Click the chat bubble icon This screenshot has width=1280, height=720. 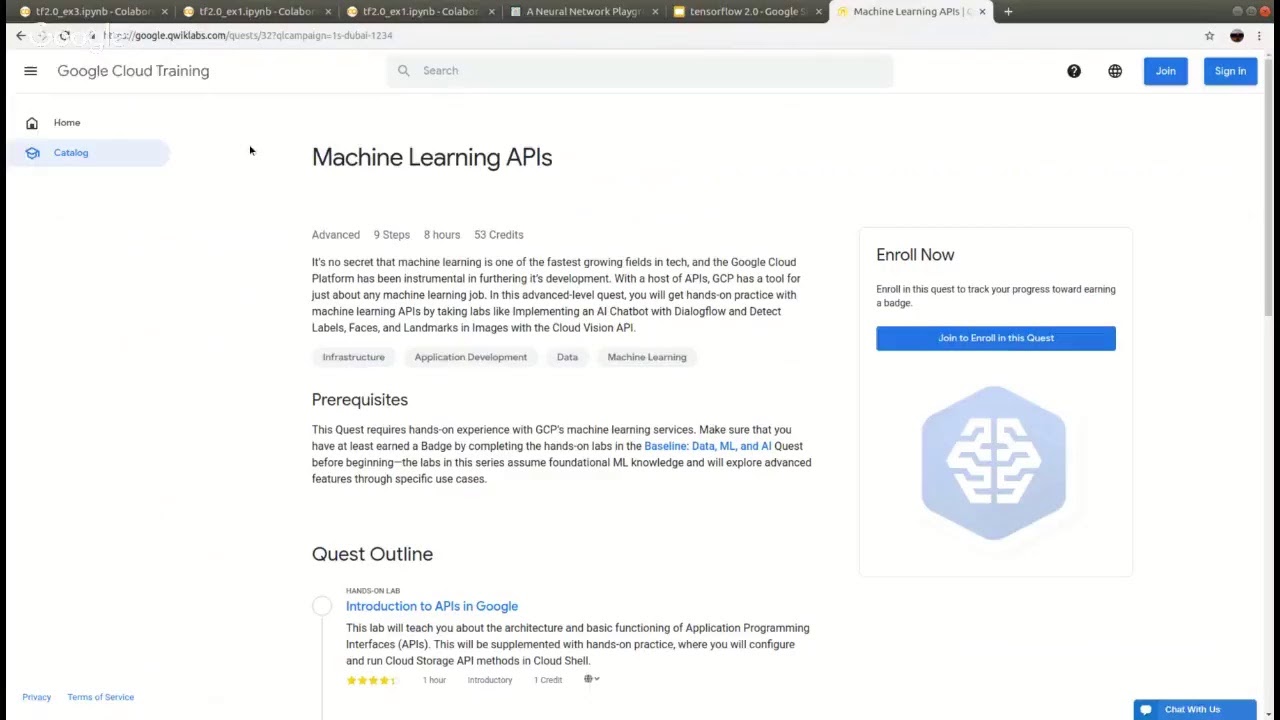(1146, 710)
